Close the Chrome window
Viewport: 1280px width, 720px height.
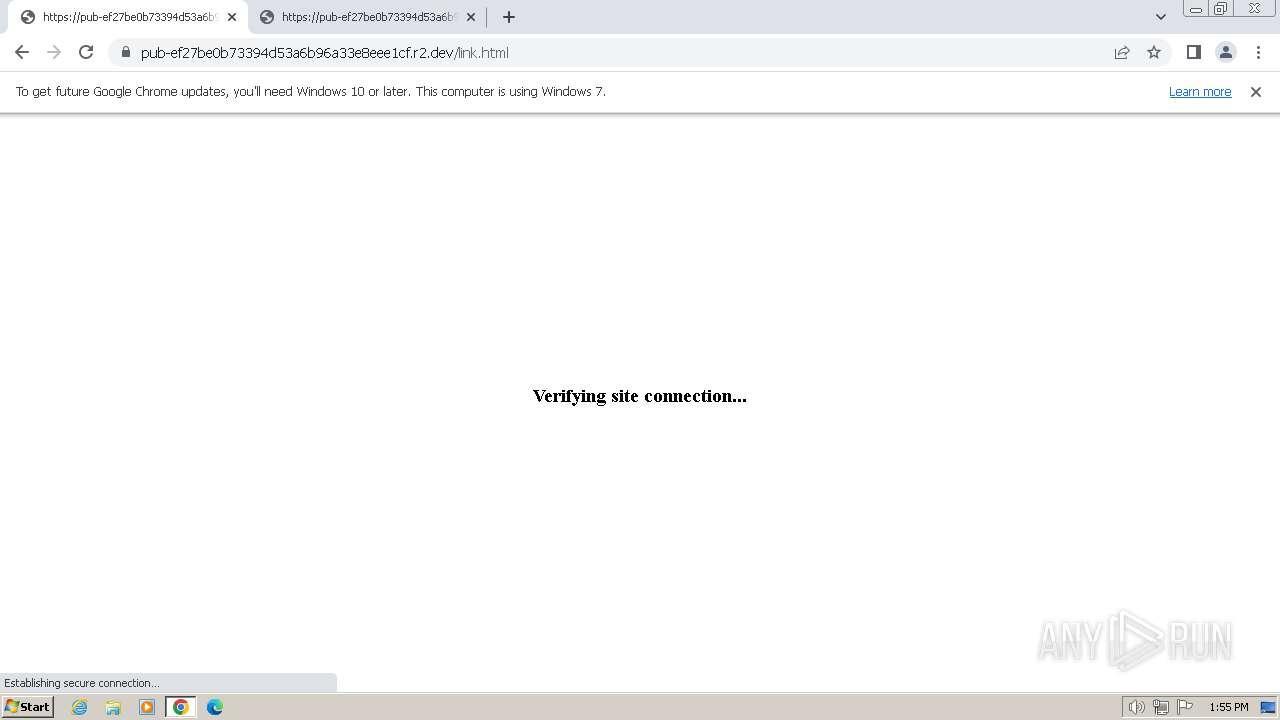(x=1254, y=9)
